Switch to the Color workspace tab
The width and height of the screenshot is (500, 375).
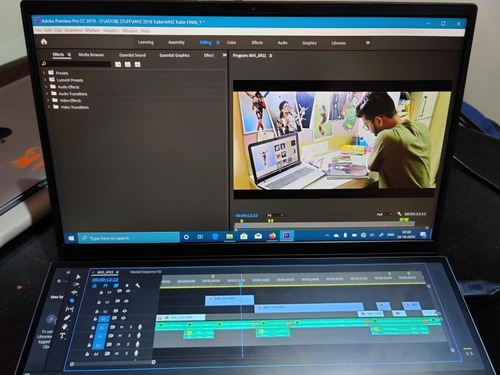231,42
